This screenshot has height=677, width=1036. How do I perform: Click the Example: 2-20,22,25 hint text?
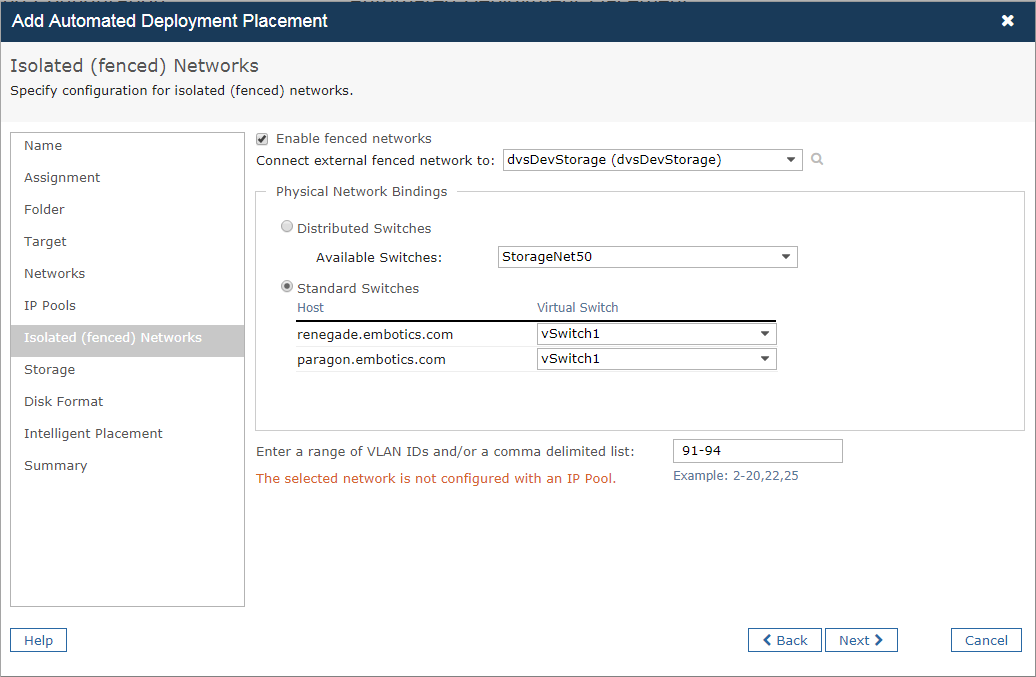pos(735,476)
